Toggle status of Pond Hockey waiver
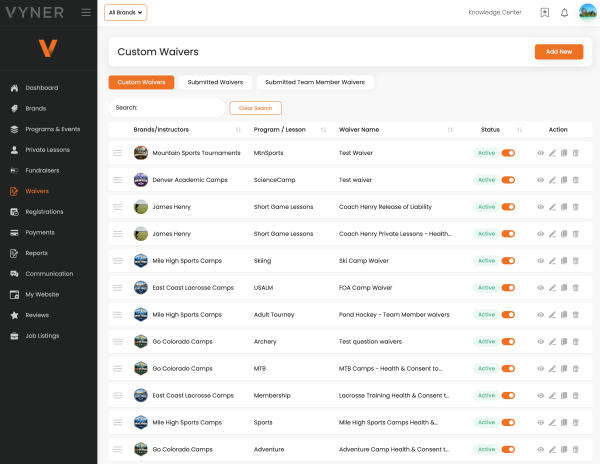Screen dimensions: 600x464 [x=508, y=315]
